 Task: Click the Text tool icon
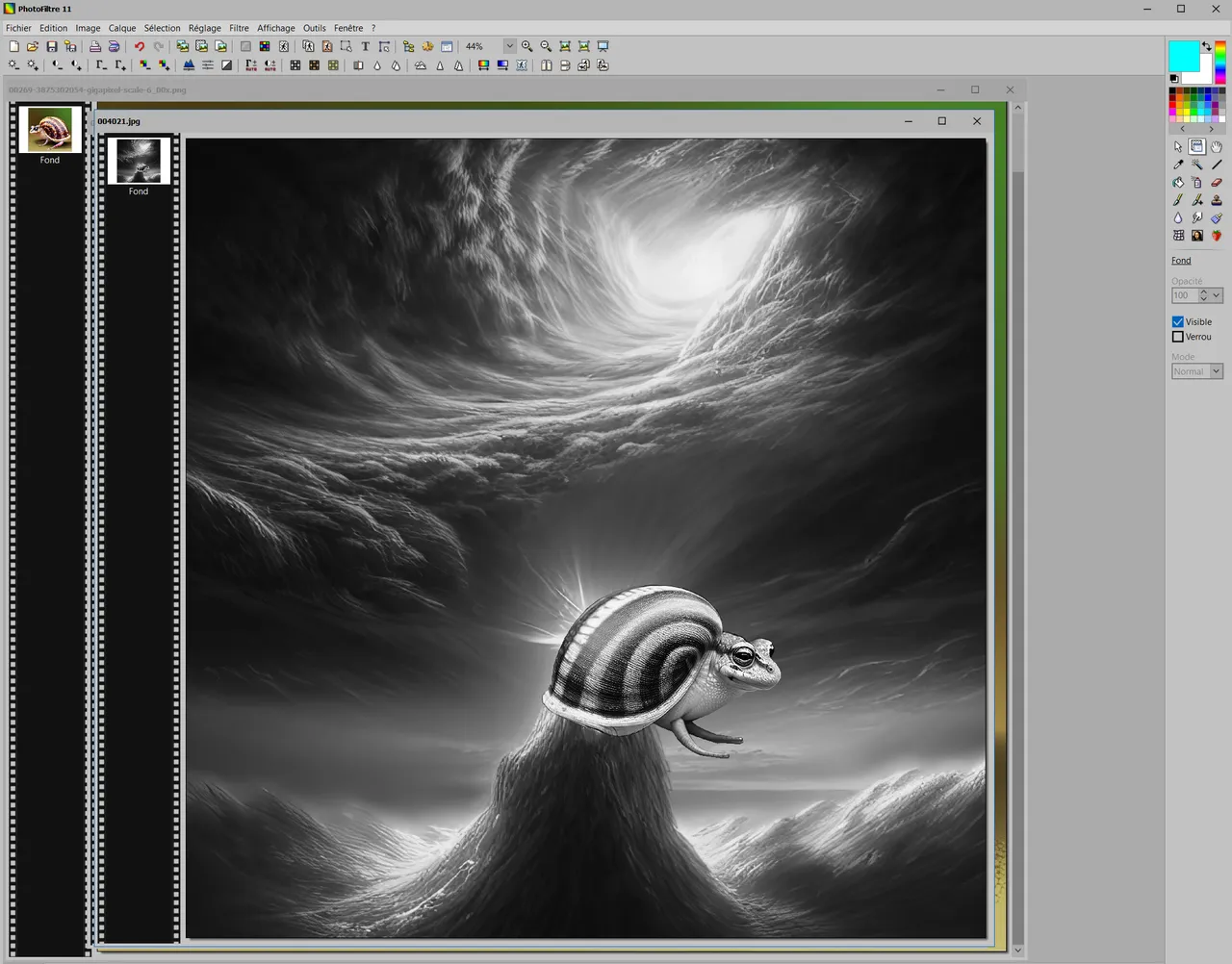[x=365, y=46]
